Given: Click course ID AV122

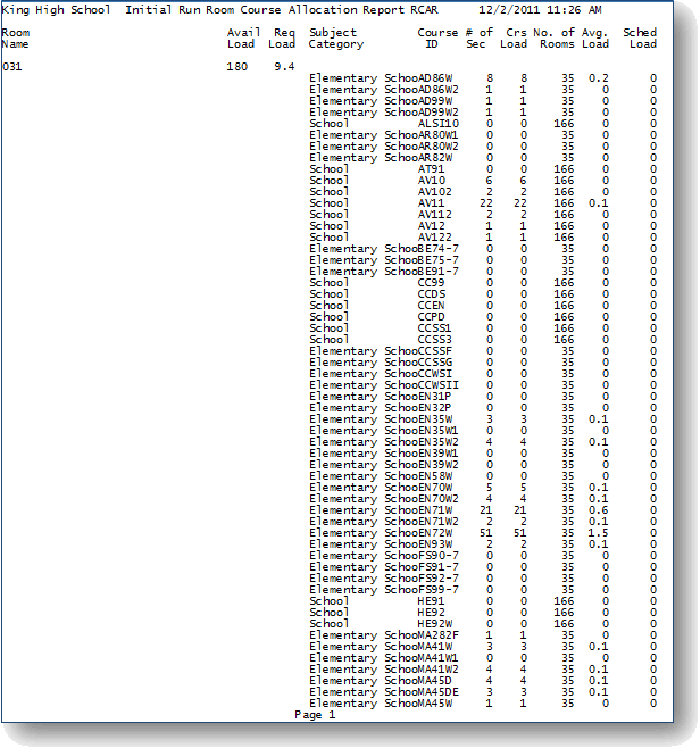Looking at the screenshot, I should click(x=435, y=238).
